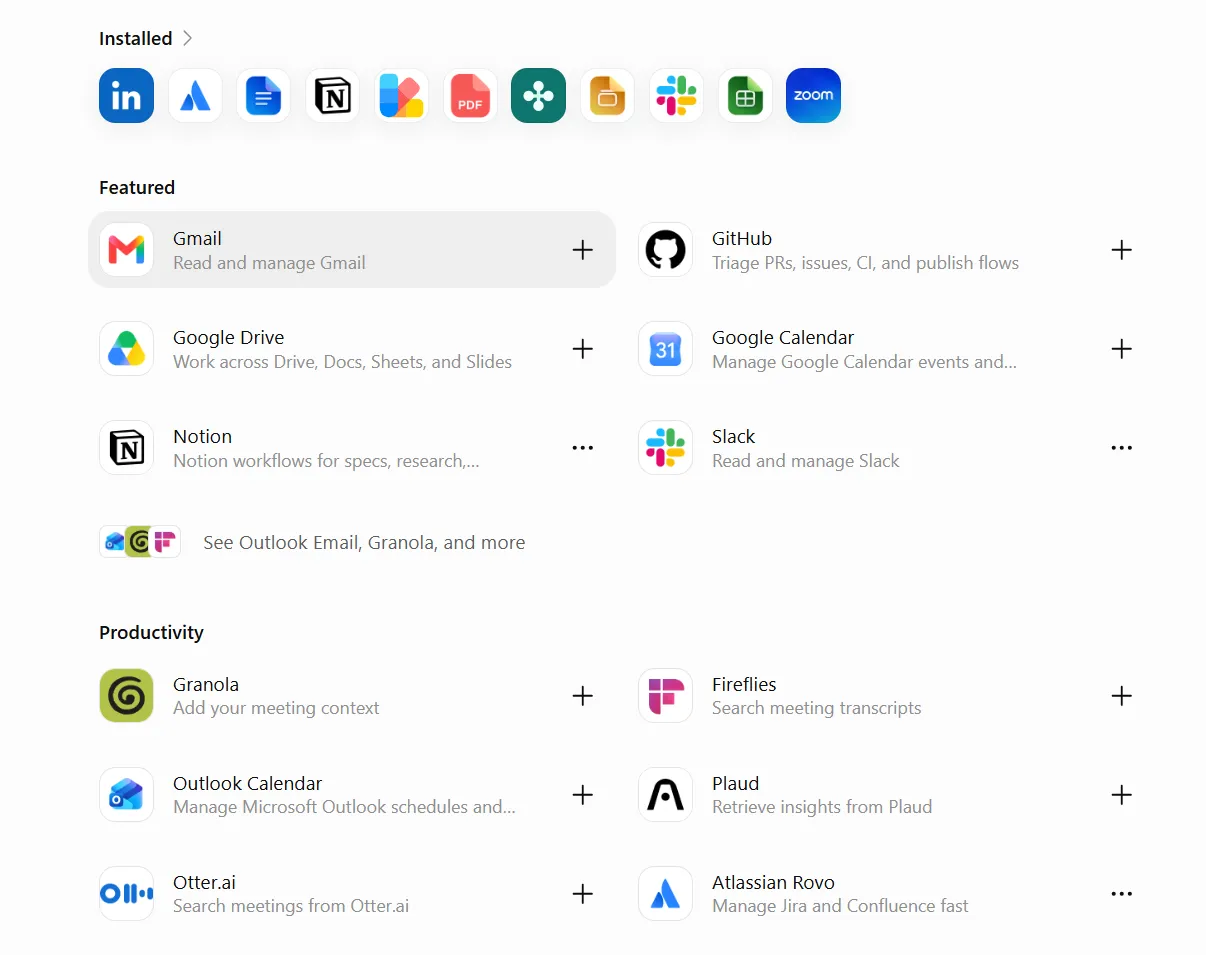Click the Productivity section heading

[151, 633]
